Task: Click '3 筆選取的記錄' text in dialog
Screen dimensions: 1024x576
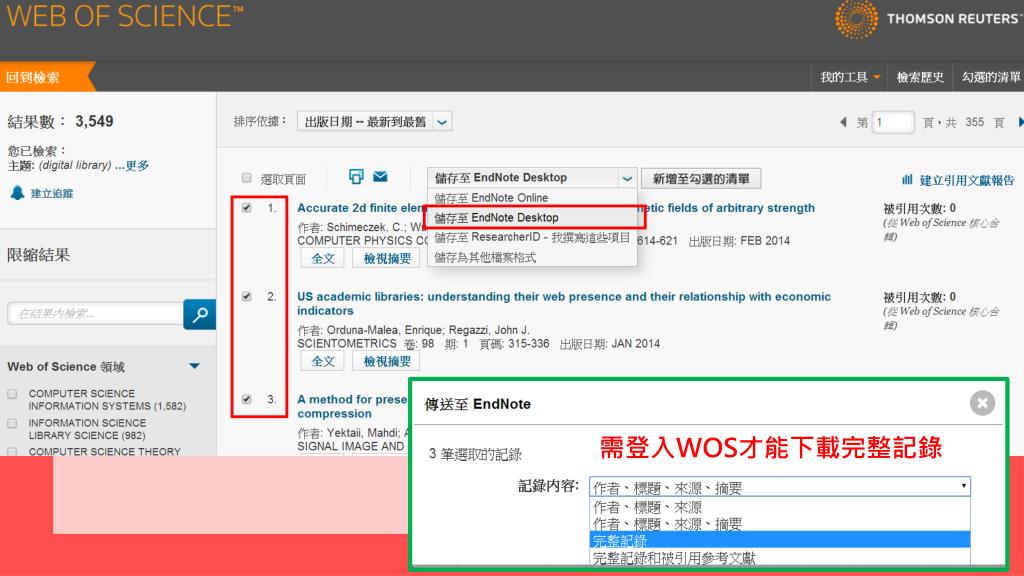Action: coord(475,455)
